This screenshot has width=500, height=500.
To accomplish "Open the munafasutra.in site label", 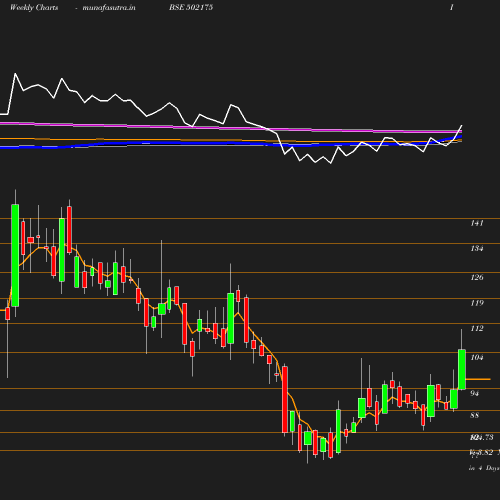I will click(109, 7).
